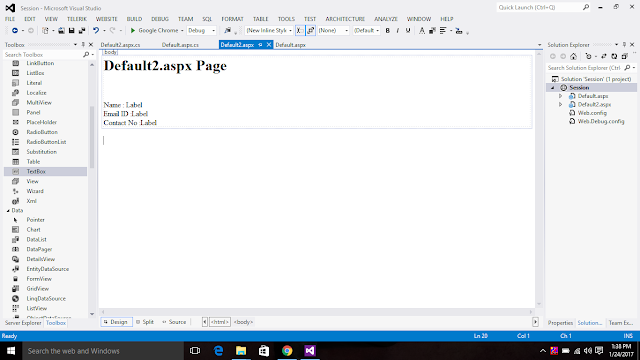The width and height of the screenshot is (640, 360).
Task: Pin the Default2.aspx tab
Action: [x=260, y=45]
